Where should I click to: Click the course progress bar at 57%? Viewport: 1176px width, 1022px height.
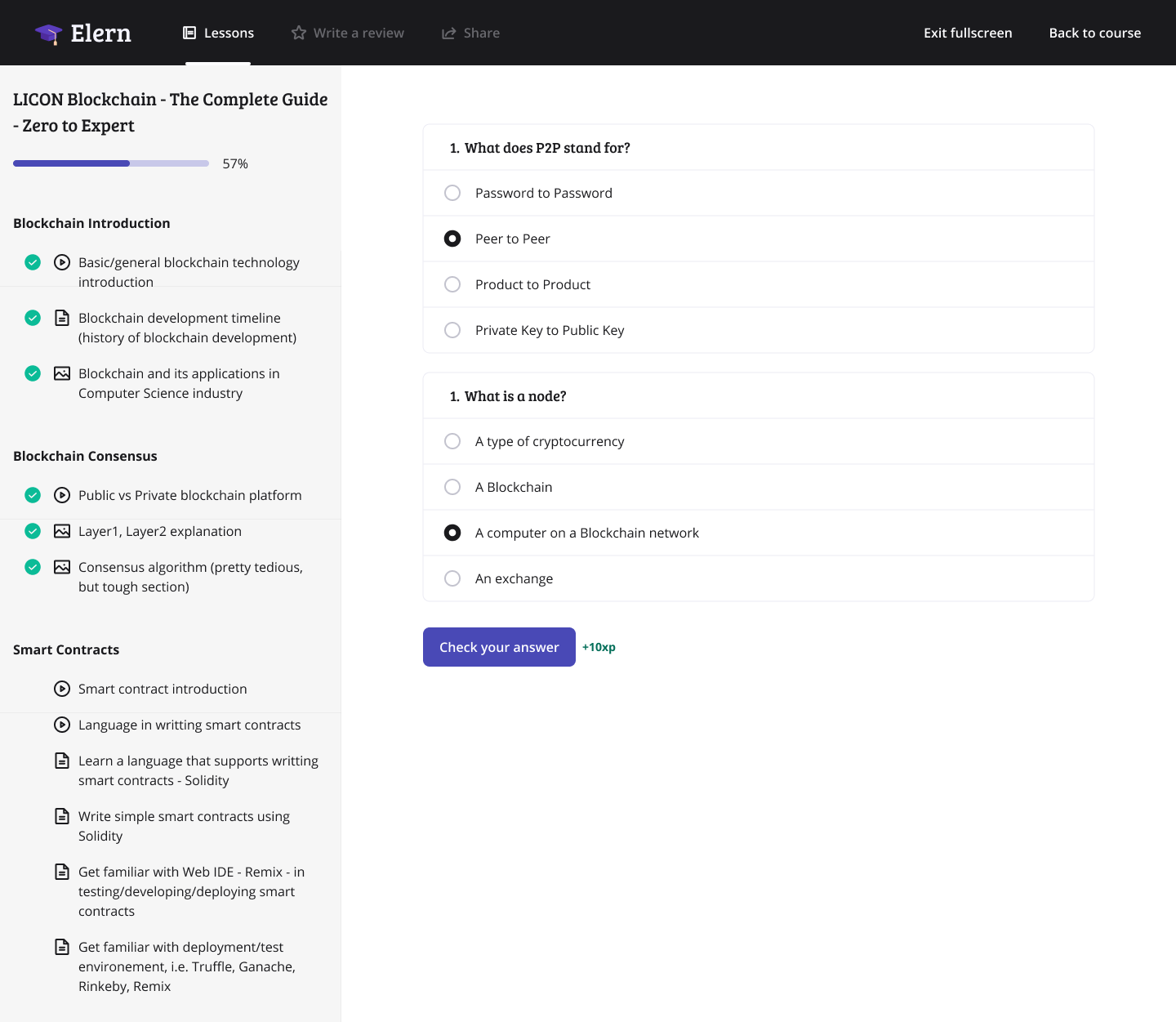111,163
